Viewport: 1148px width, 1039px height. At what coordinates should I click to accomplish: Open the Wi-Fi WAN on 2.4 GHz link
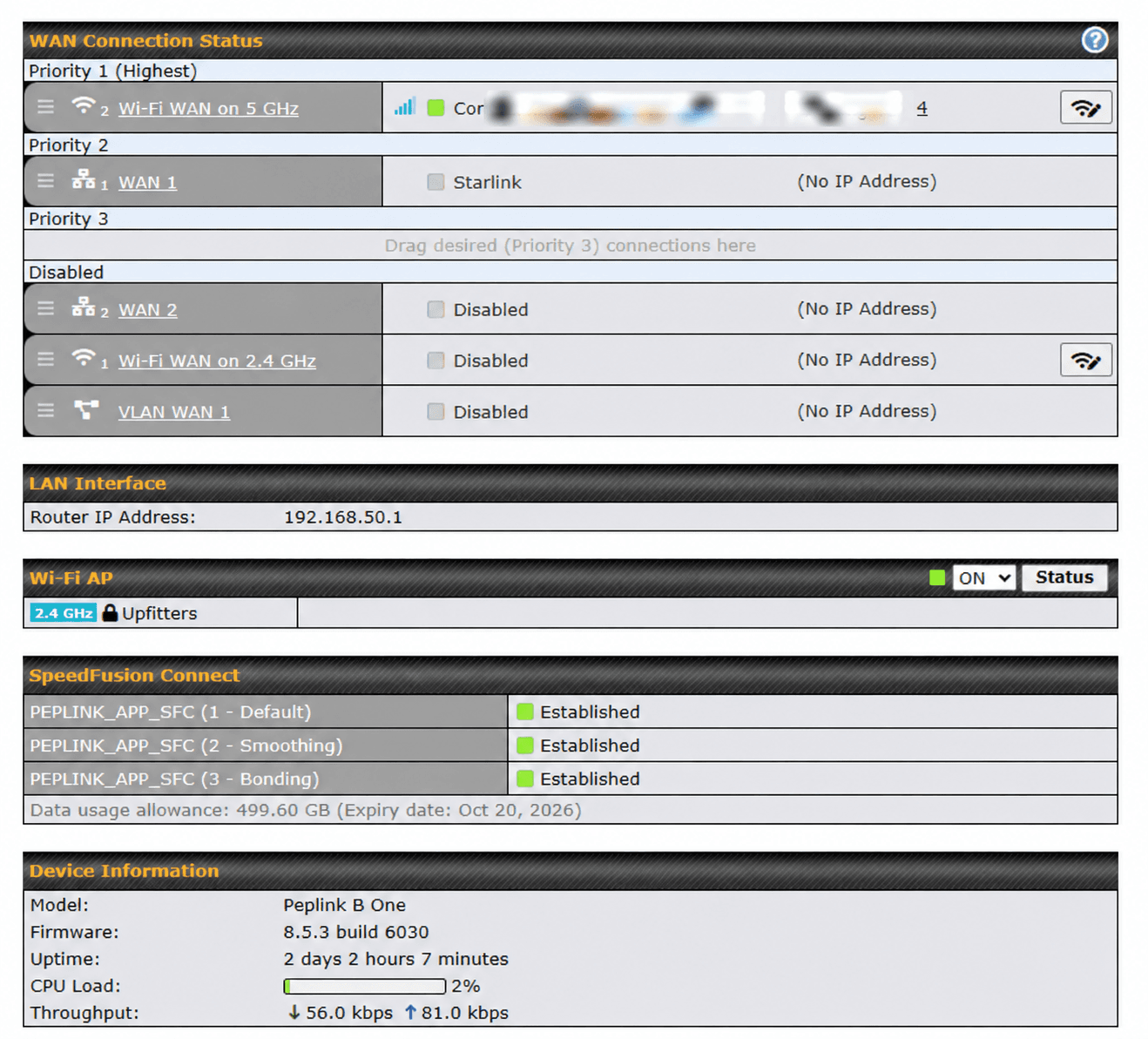coord(217,361)
